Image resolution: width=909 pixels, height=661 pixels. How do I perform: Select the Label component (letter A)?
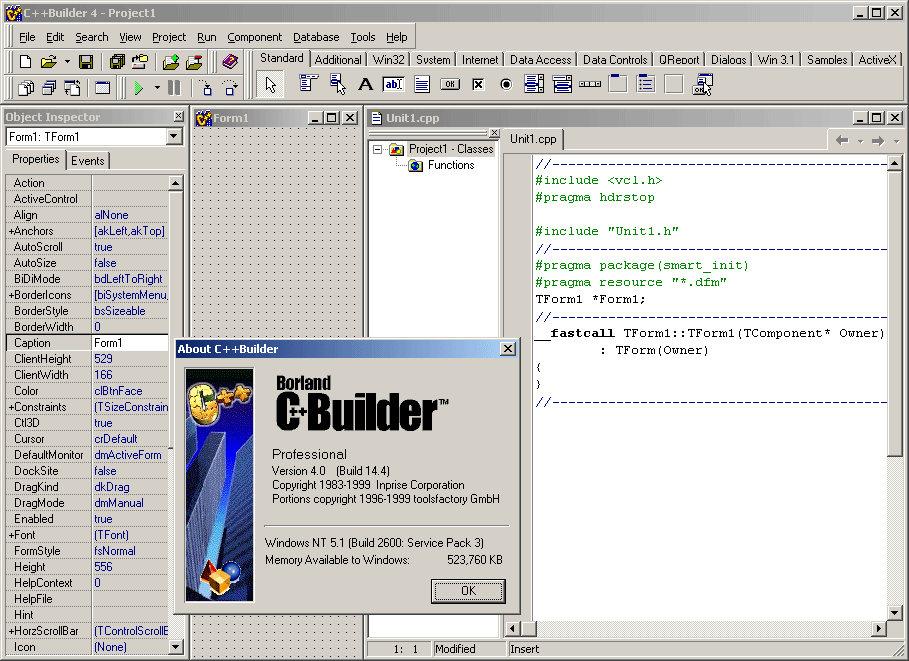pyautogui.click(x=365, y=84)
